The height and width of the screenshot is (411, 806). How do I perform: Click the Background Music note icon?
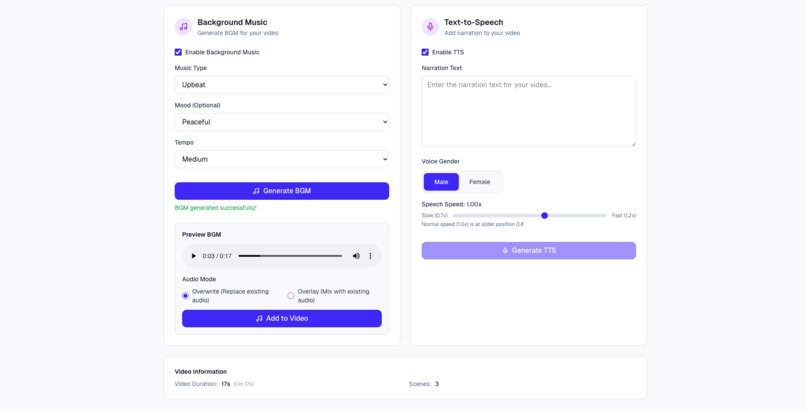184,27
